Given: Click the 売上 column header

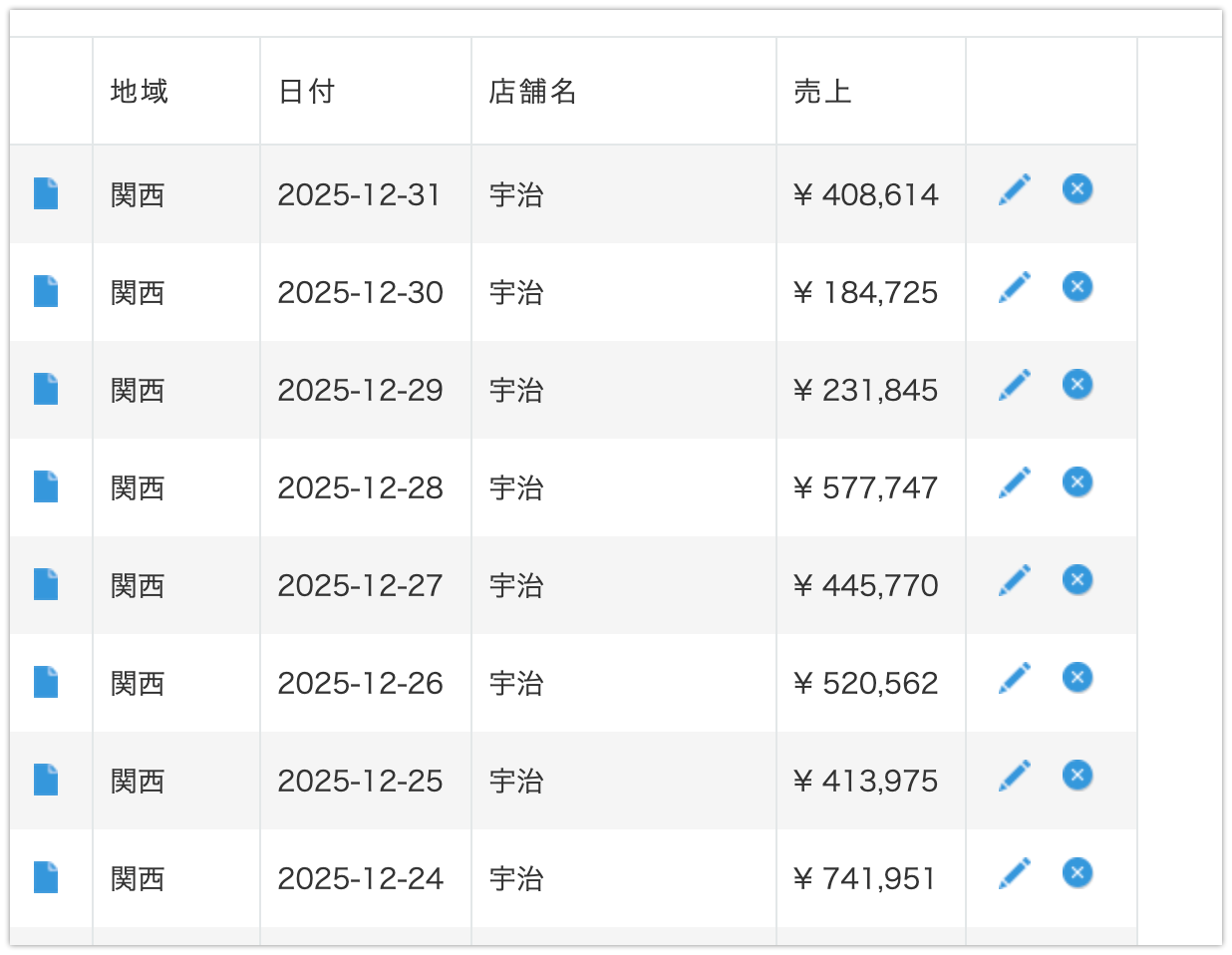Looking at the screenshot, I should click(x=822, y=92).
